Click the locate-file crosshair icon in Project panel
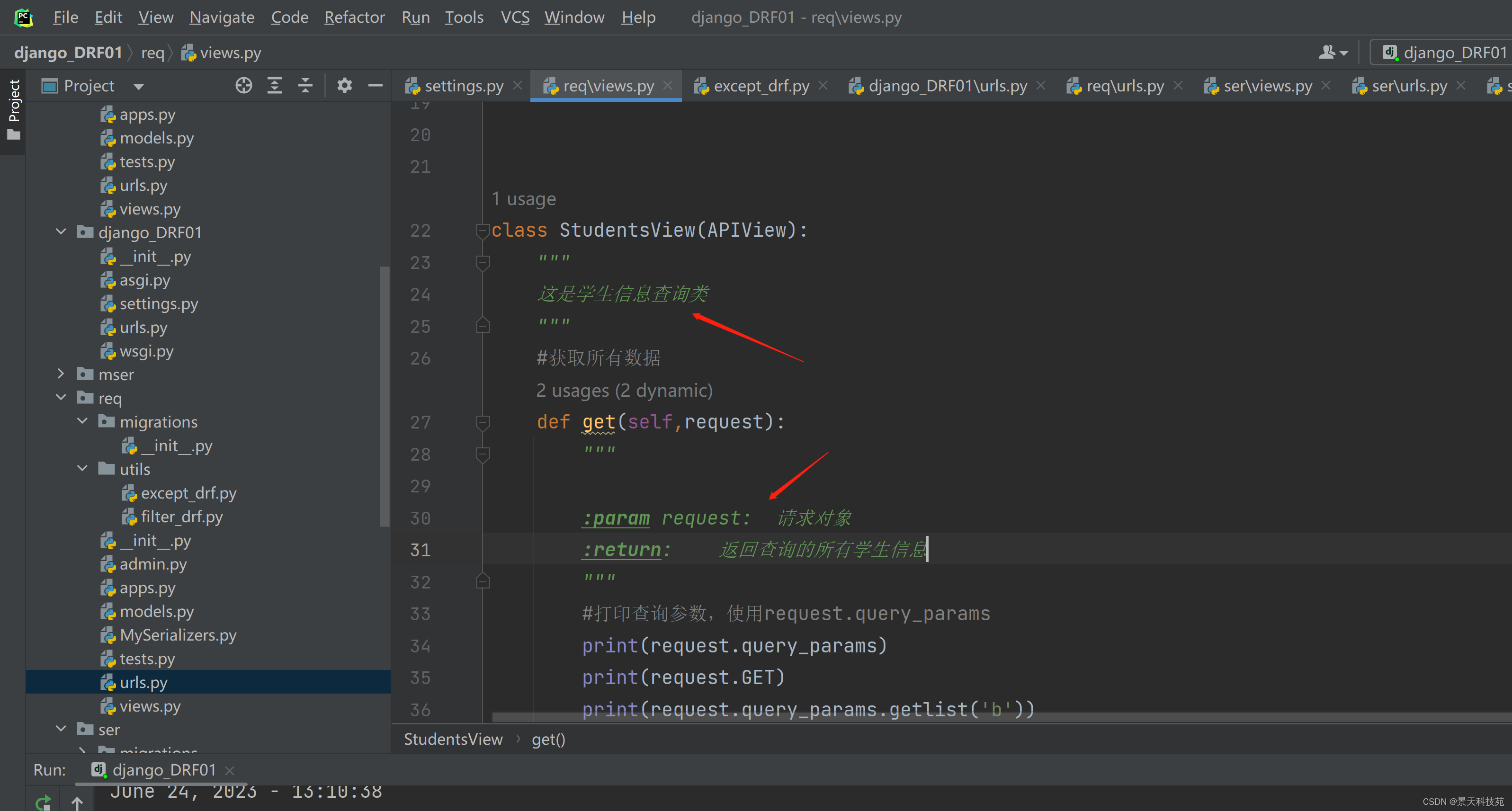 [x=243, y=86]
